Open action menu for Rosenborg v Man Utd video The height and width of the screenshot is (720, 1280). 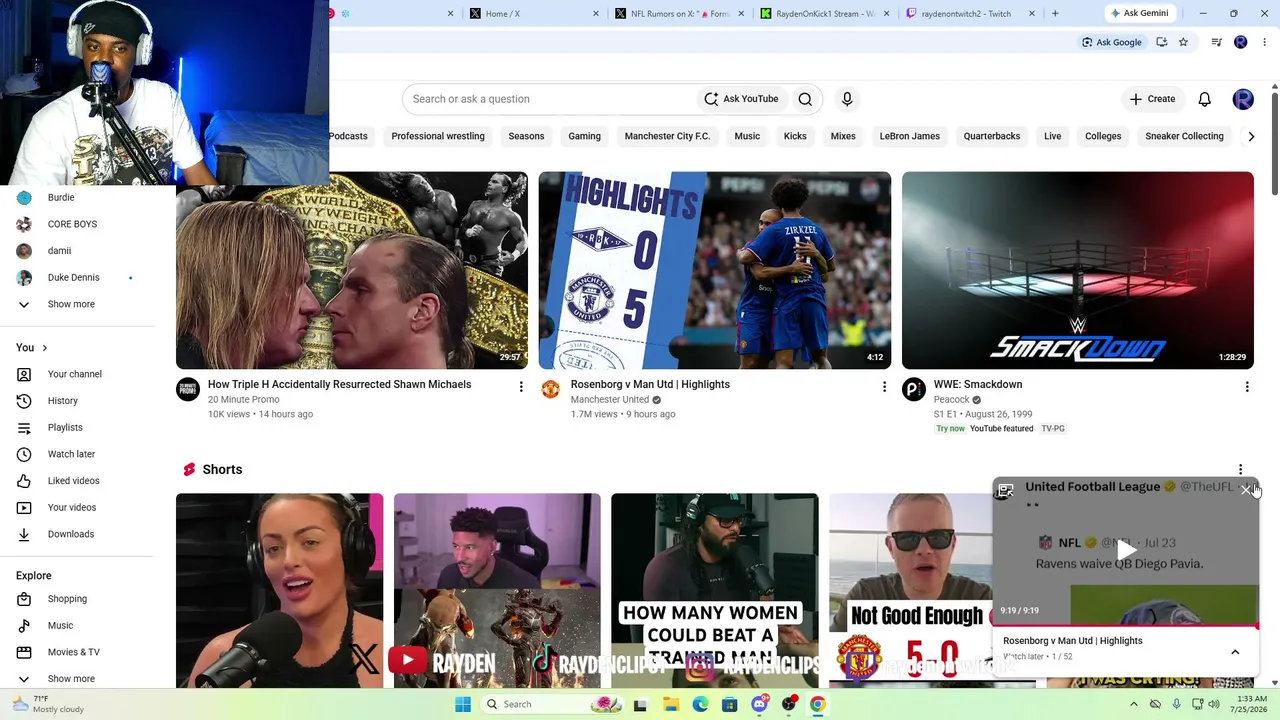884,386
